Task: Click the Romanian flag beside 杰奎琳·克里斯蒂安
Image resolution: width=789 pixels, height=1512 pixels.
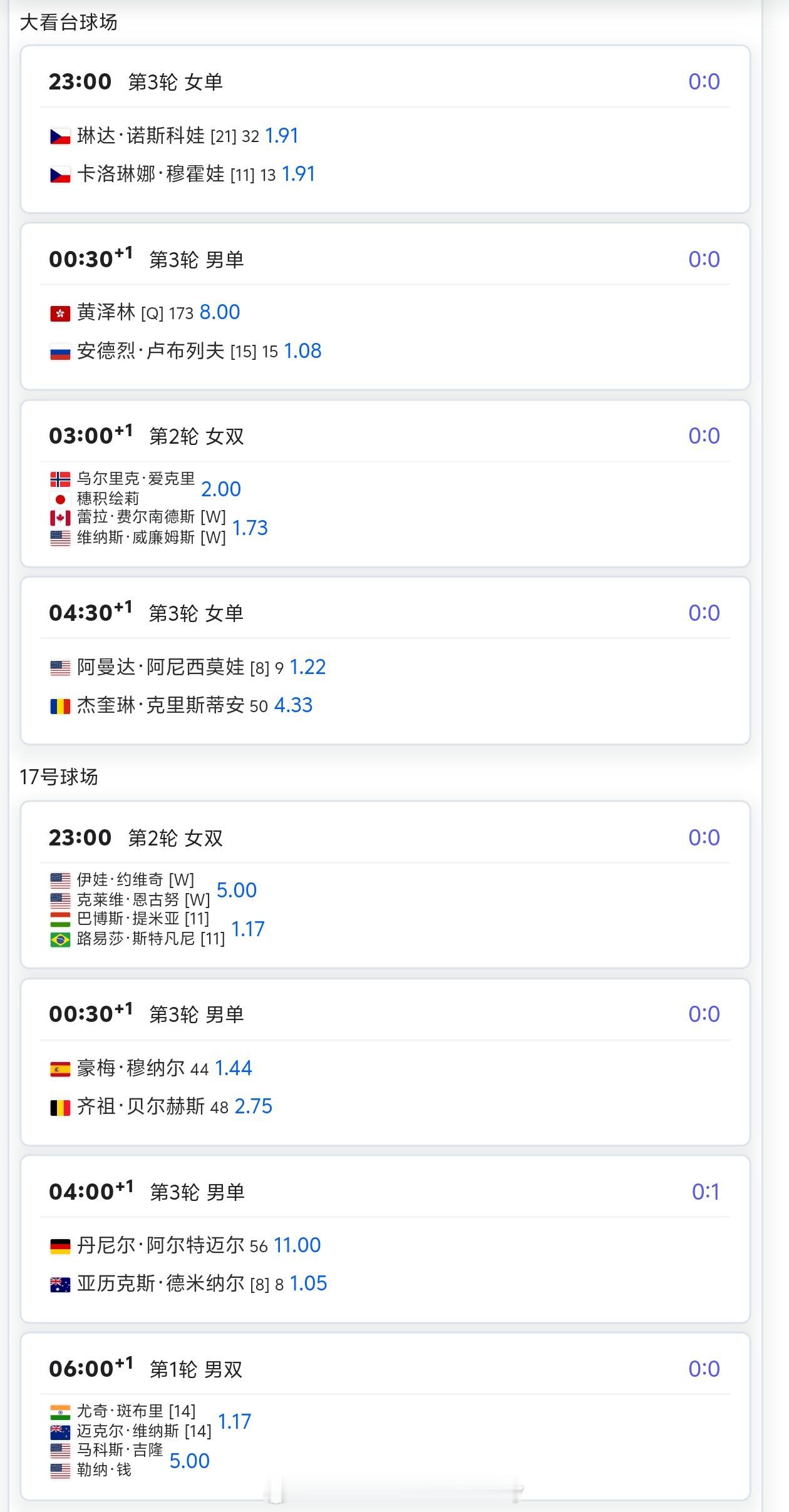Action: point(60,707)
